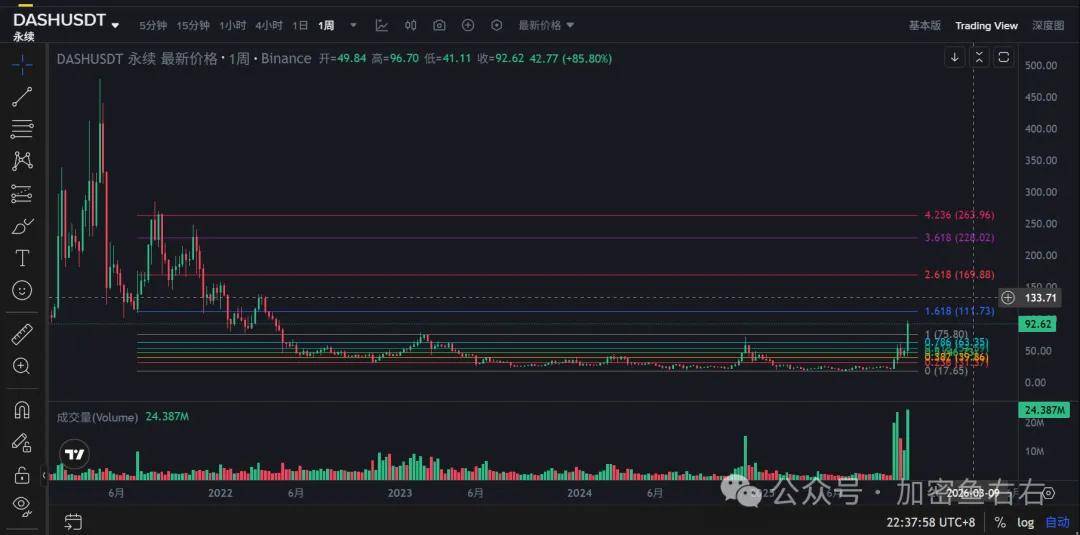Click the zoom in magnifier tool
Viewport: 1080px width, 535px height.
click(x=22, y=366)
